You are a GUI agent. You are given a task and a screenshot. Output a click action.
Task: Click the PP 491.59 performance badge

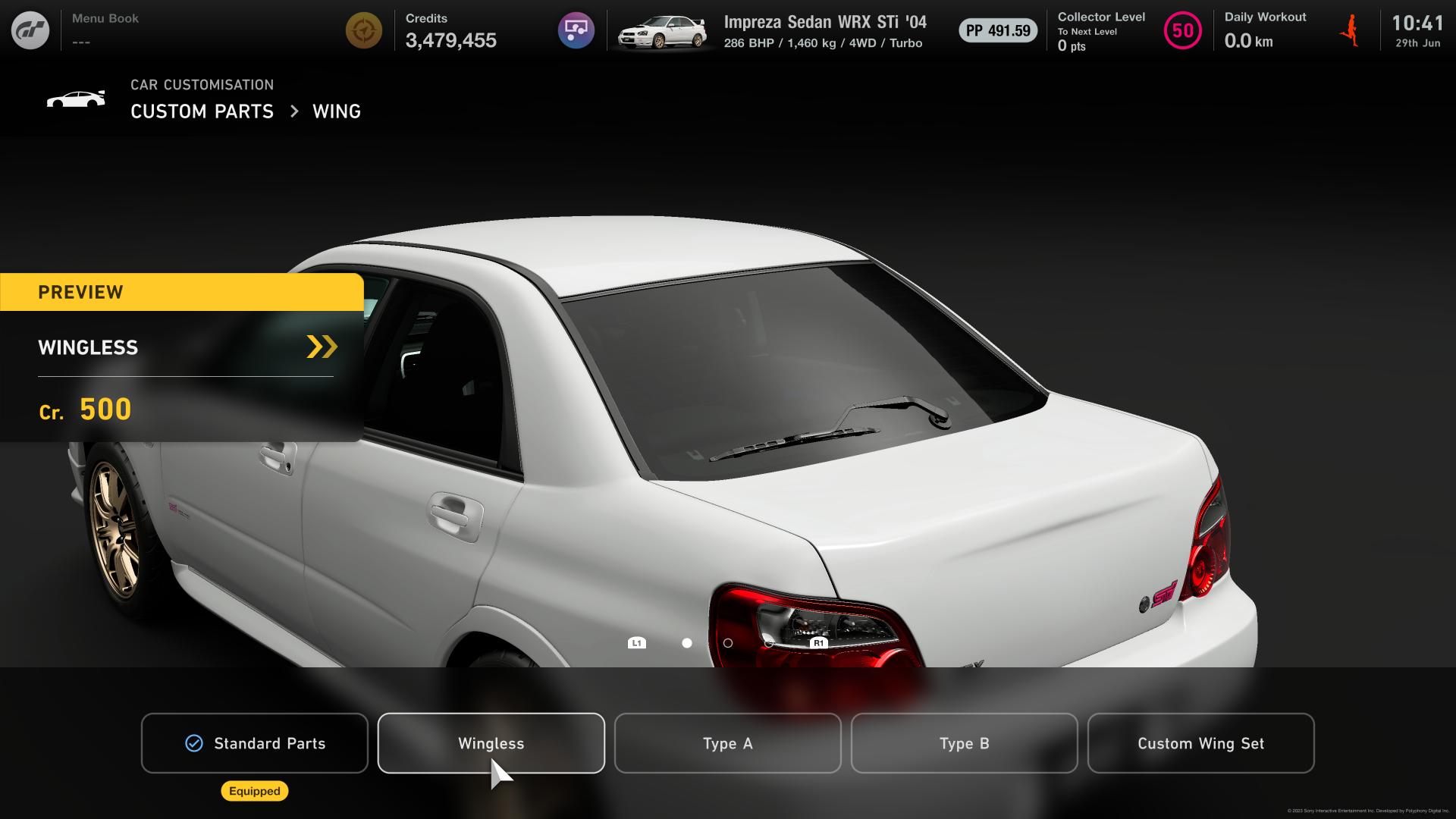[998, 30]
